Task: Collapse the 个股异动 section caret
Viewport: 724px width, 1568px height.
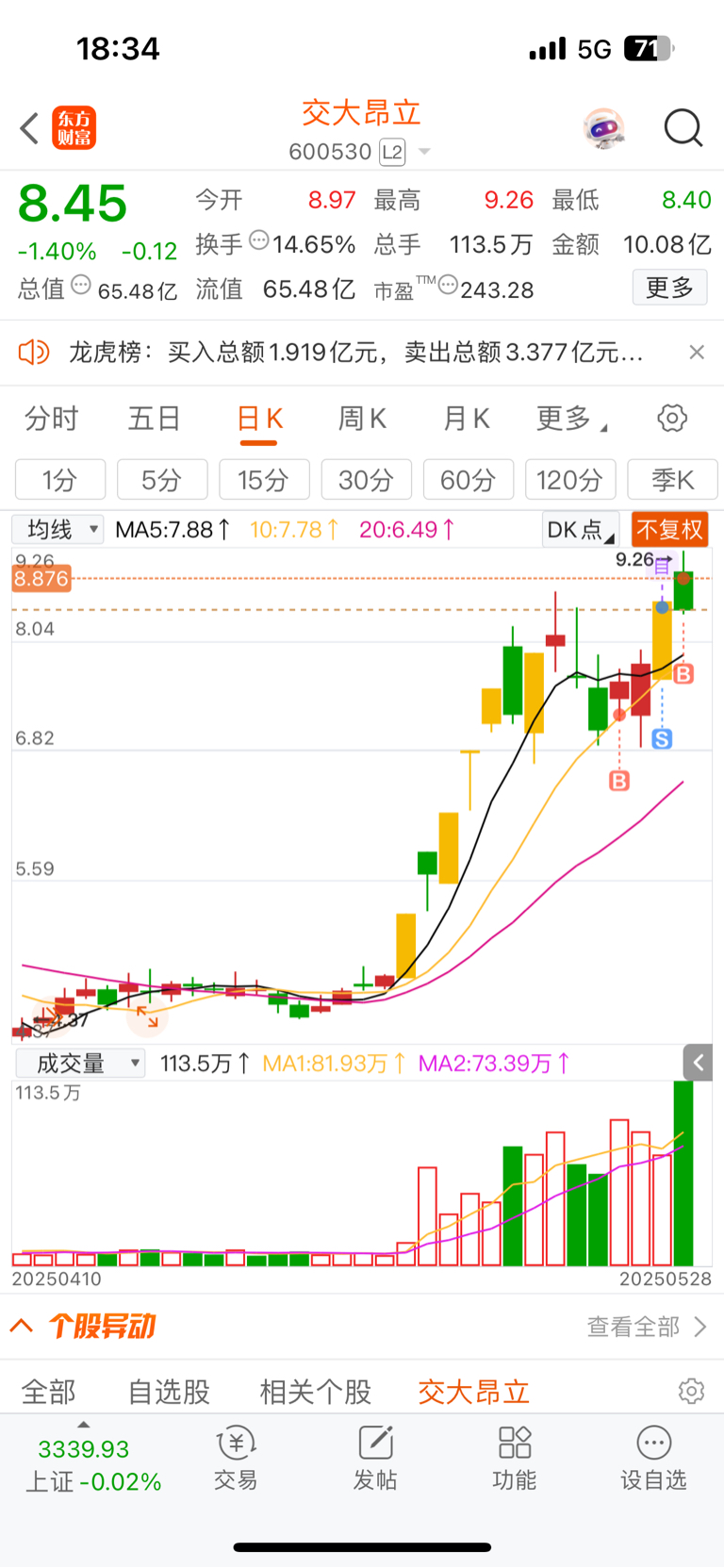Action: click(22, 1327)
